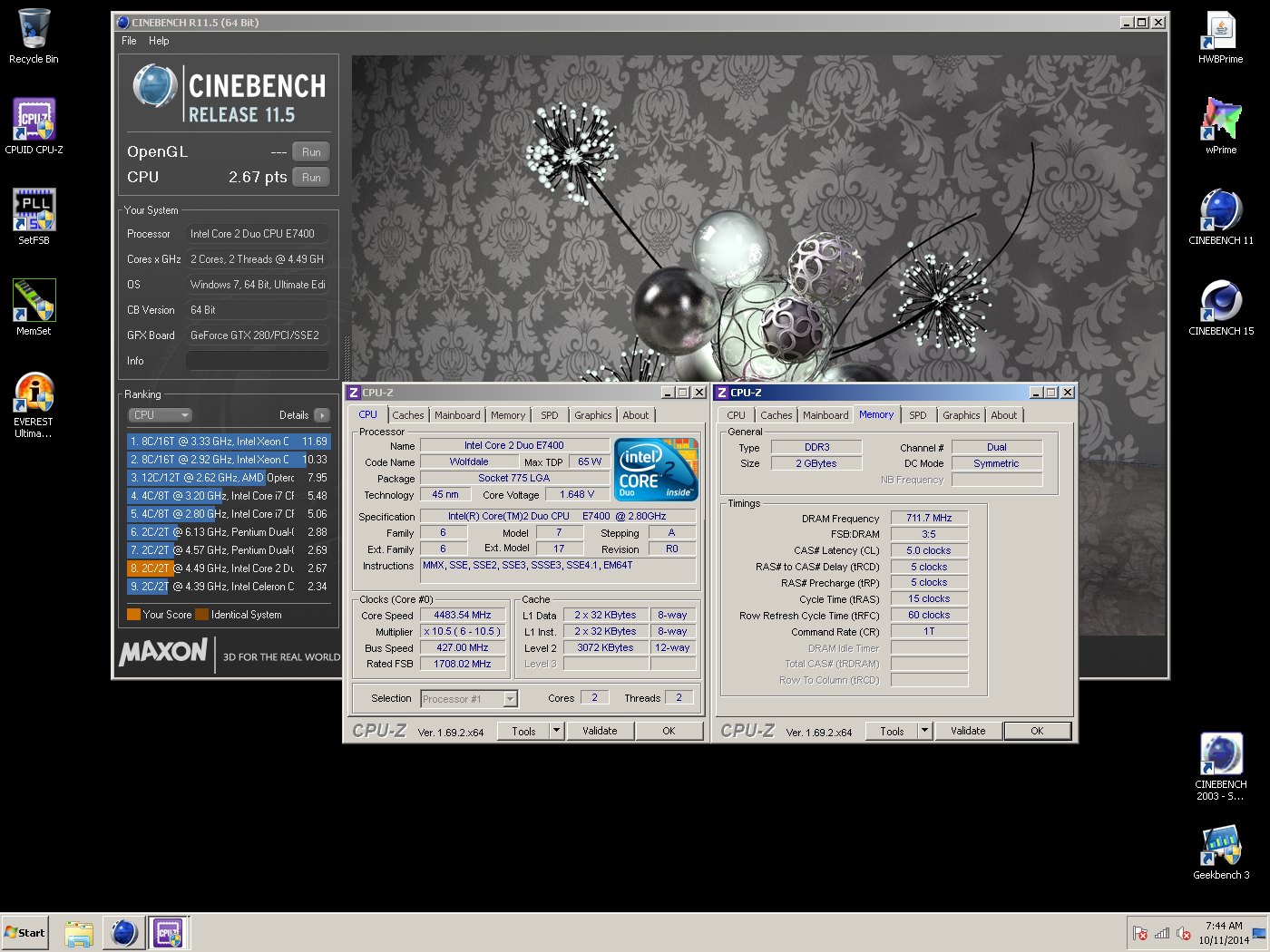Click OK in left CPU-Z window
Viewport: 1270px width, 952px height.
point(669,732)
